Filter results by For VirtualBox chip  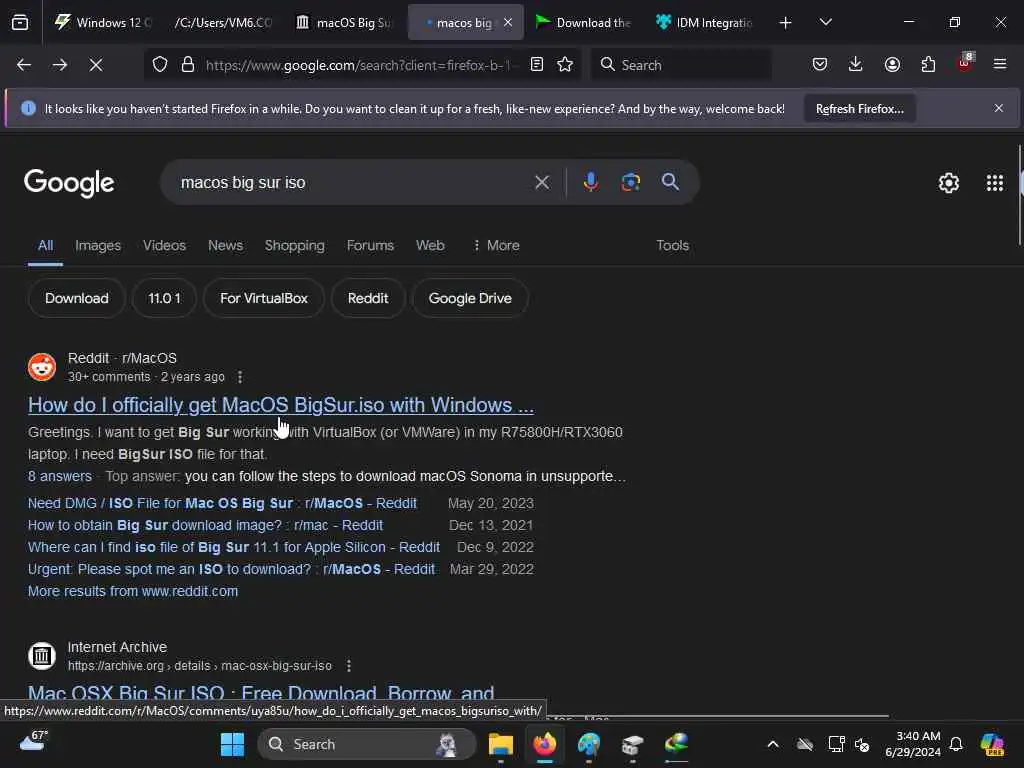pyautogui.click(x=264, y=298)
